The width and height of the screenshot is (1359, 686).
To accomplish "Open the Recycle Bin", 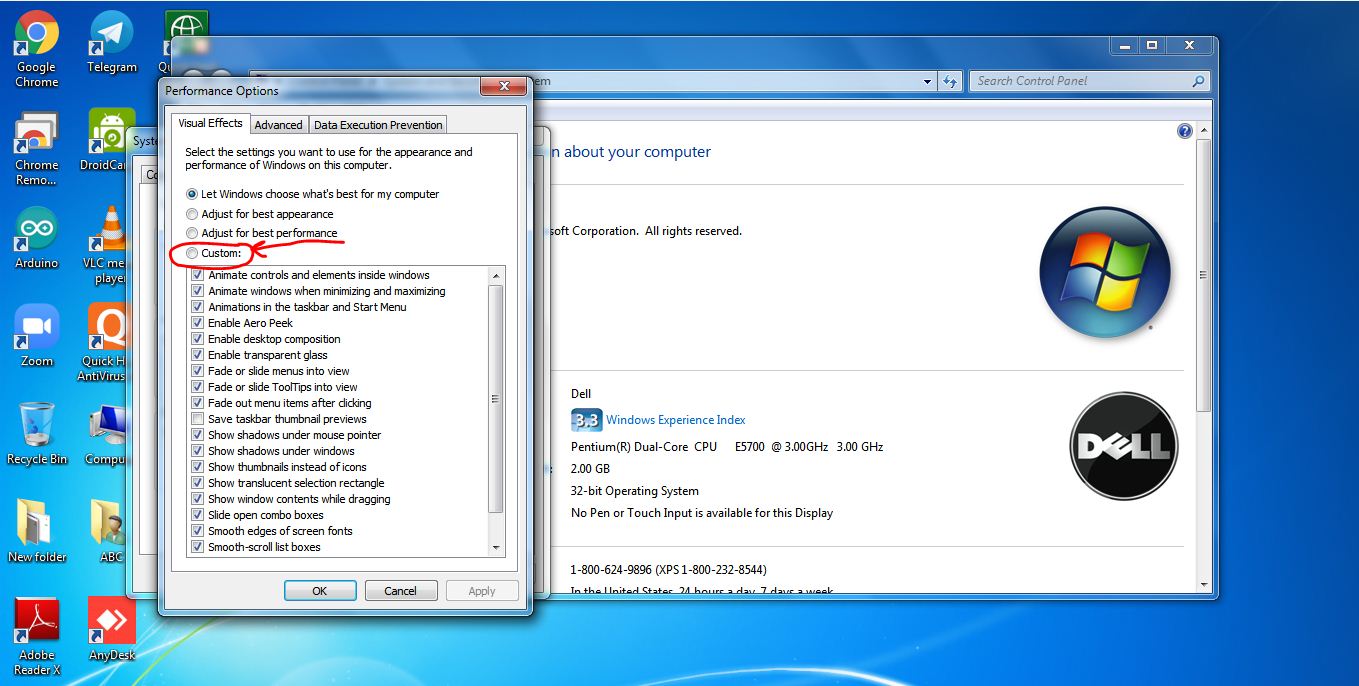I will click(x=35, y=420).
